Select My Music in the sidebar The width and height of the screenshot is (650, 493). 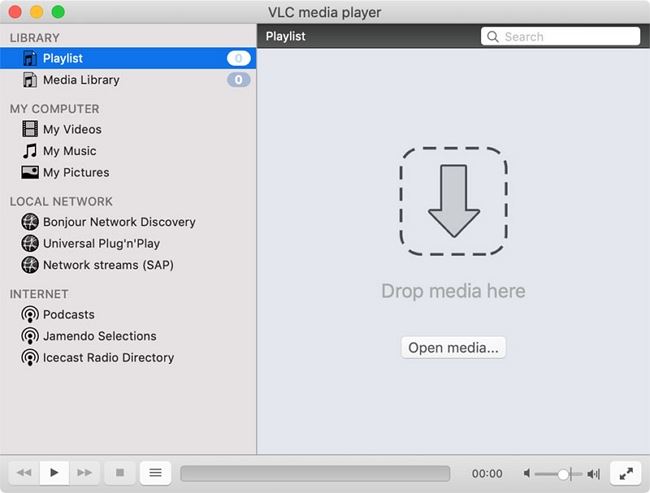[x=69, y=151]
